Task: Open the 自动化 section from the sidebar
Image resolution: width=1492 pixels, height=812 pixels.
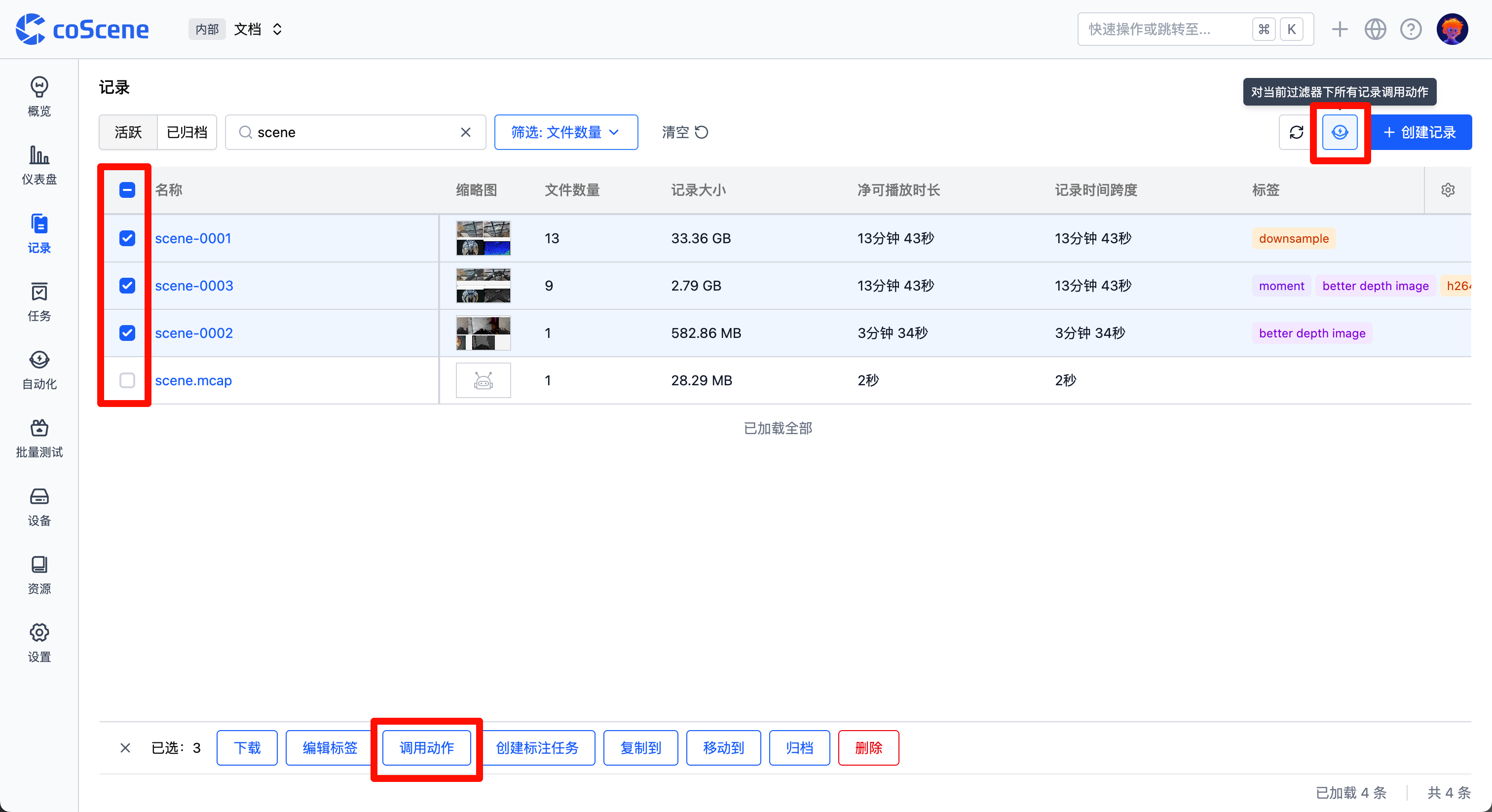Action: point(38,370)
